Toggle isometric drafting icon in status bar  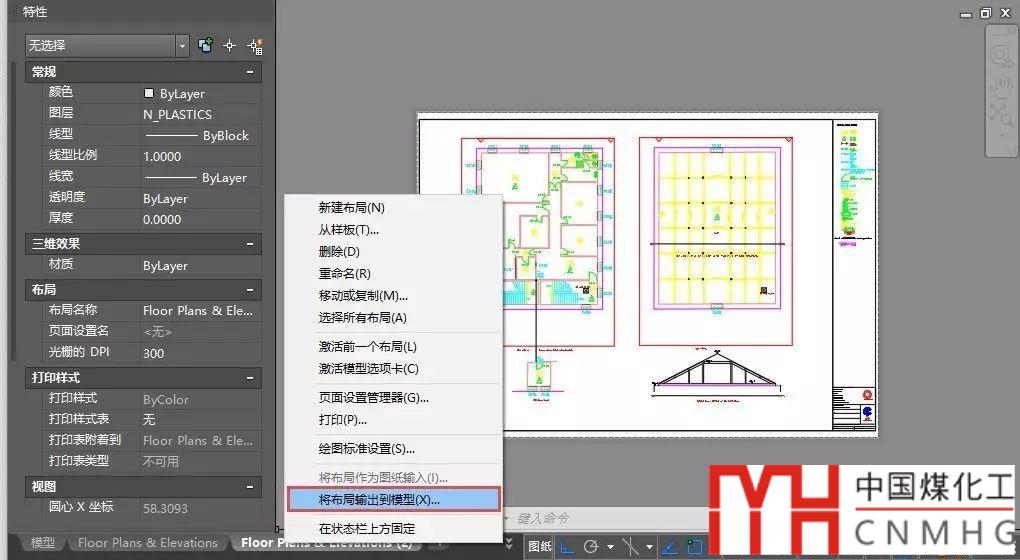click(632, 547)
